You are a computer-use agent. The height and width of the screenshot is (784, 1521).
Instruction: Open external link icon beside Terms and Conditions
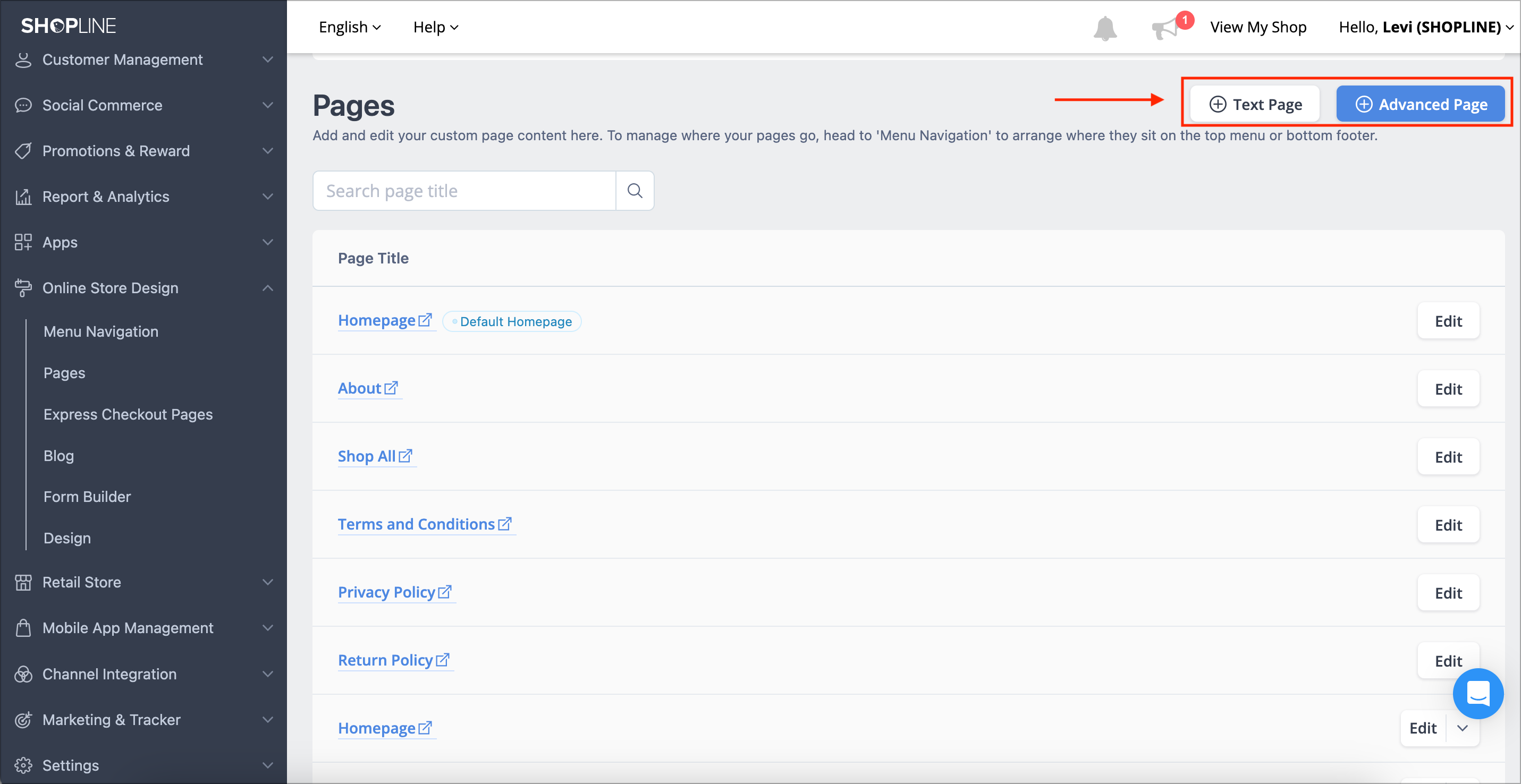click(504, 523)
